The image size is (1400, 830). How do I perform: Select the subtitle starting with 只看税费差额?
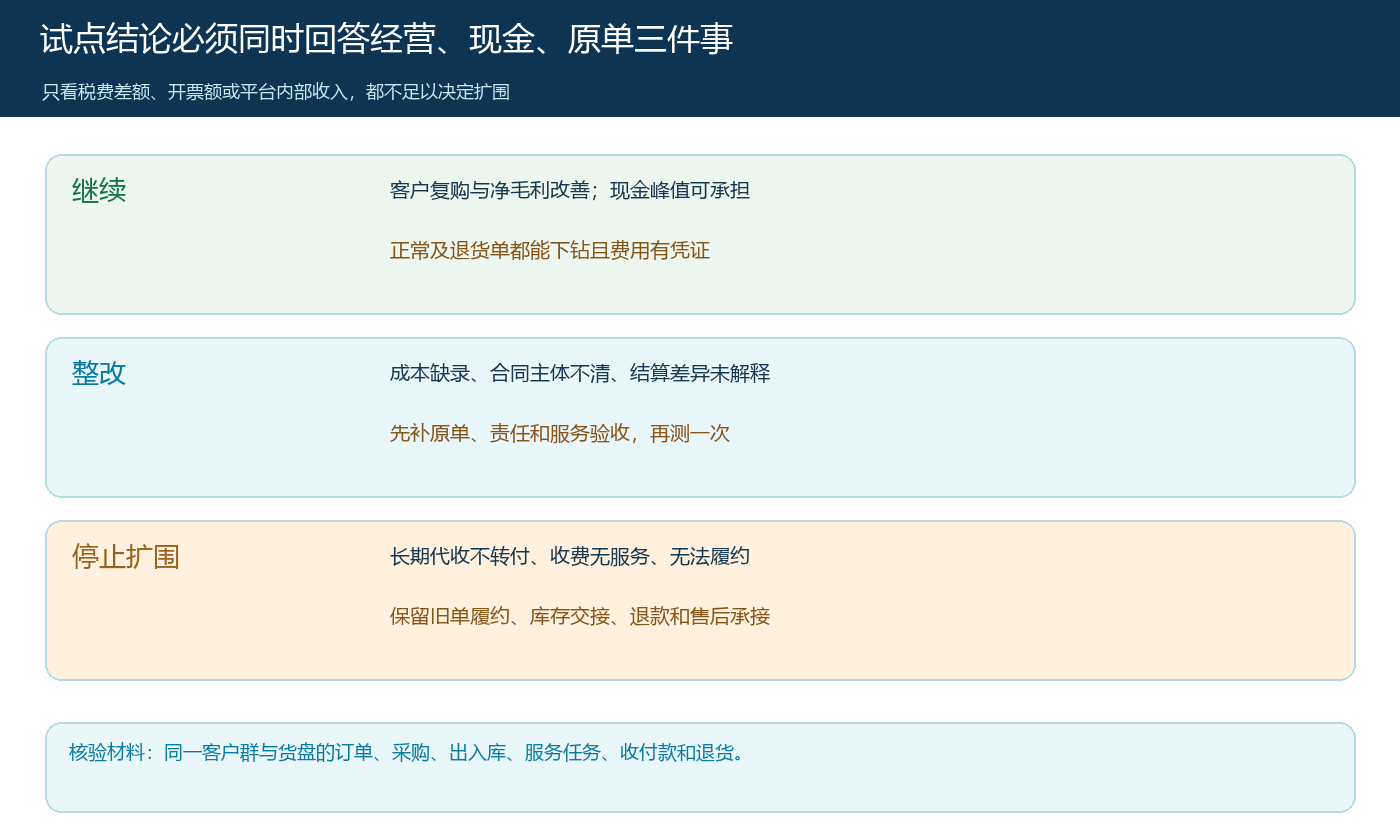point(276,92)
